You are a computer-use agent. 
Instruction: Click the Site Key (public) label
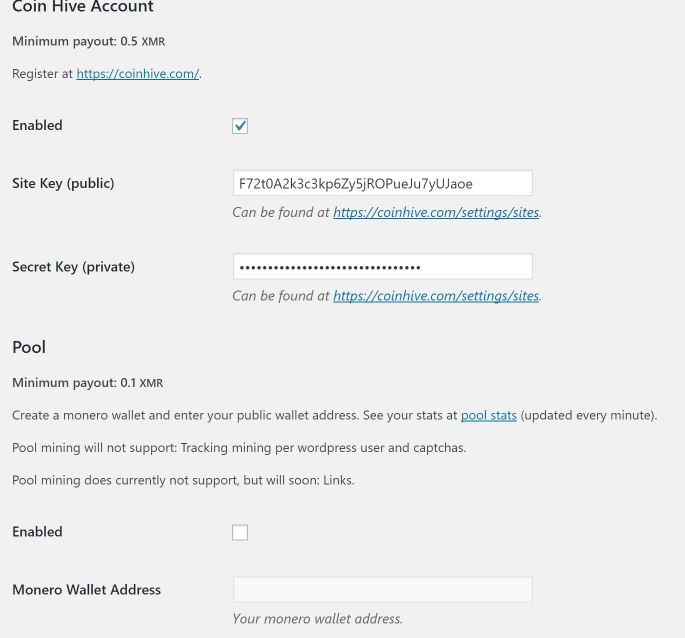pyautogui.click(x=63, y=183)
